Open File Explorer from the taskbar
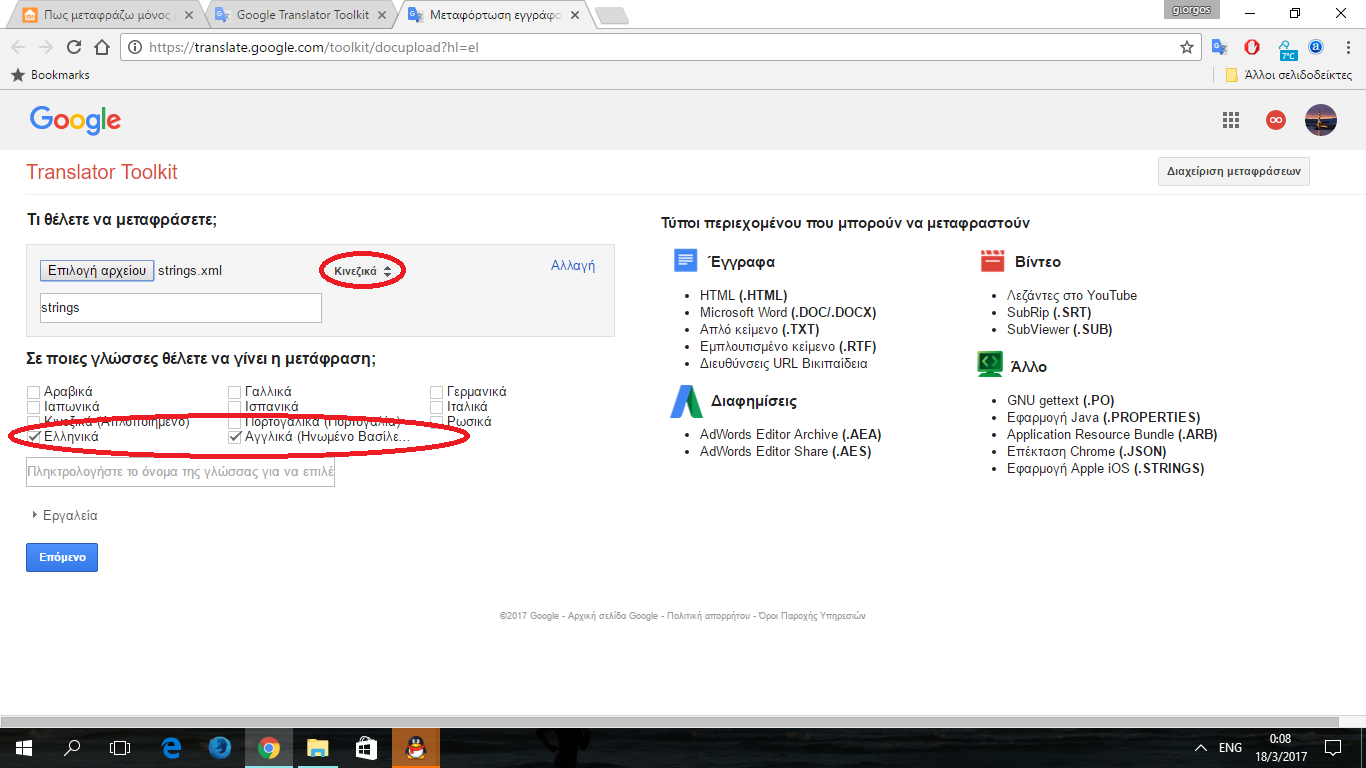 [317, 748]
